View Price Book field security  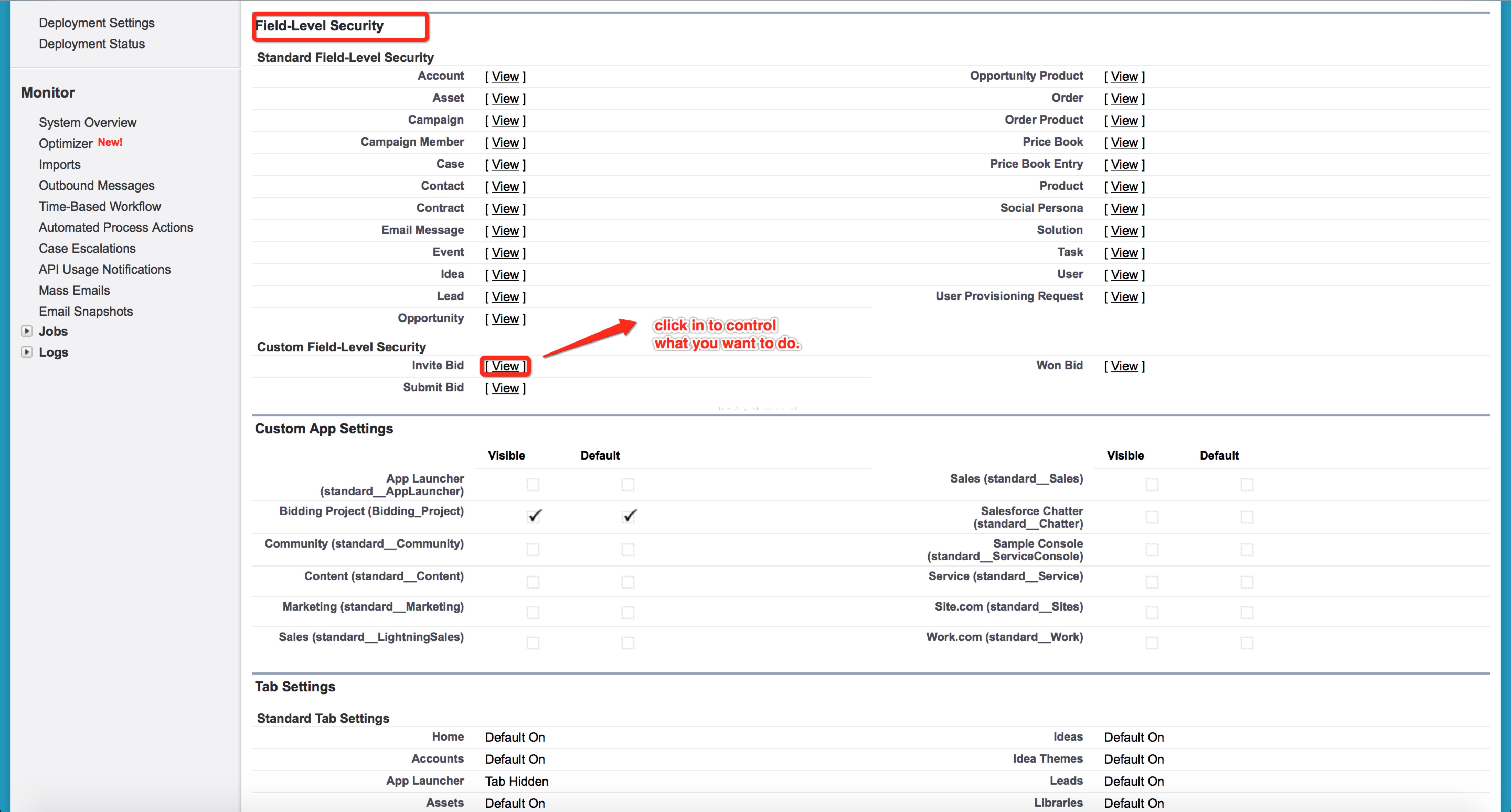[x=1124, y=142]
